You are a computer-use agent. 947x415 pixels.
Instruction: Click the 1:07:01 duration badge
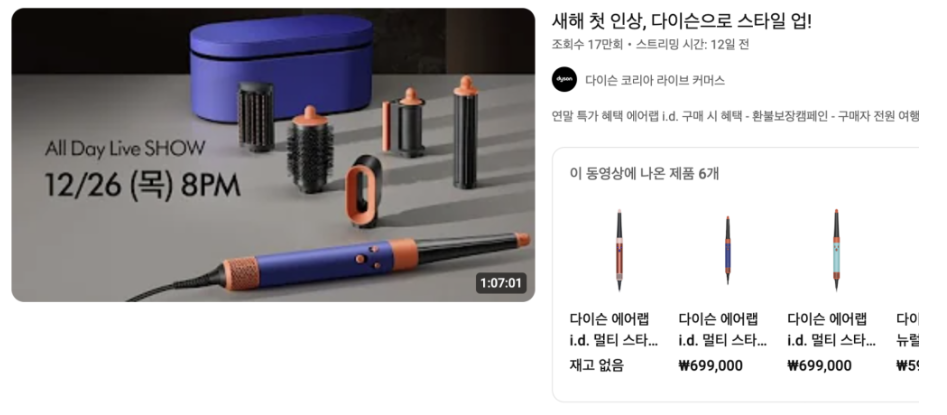[x=501, y=283]
